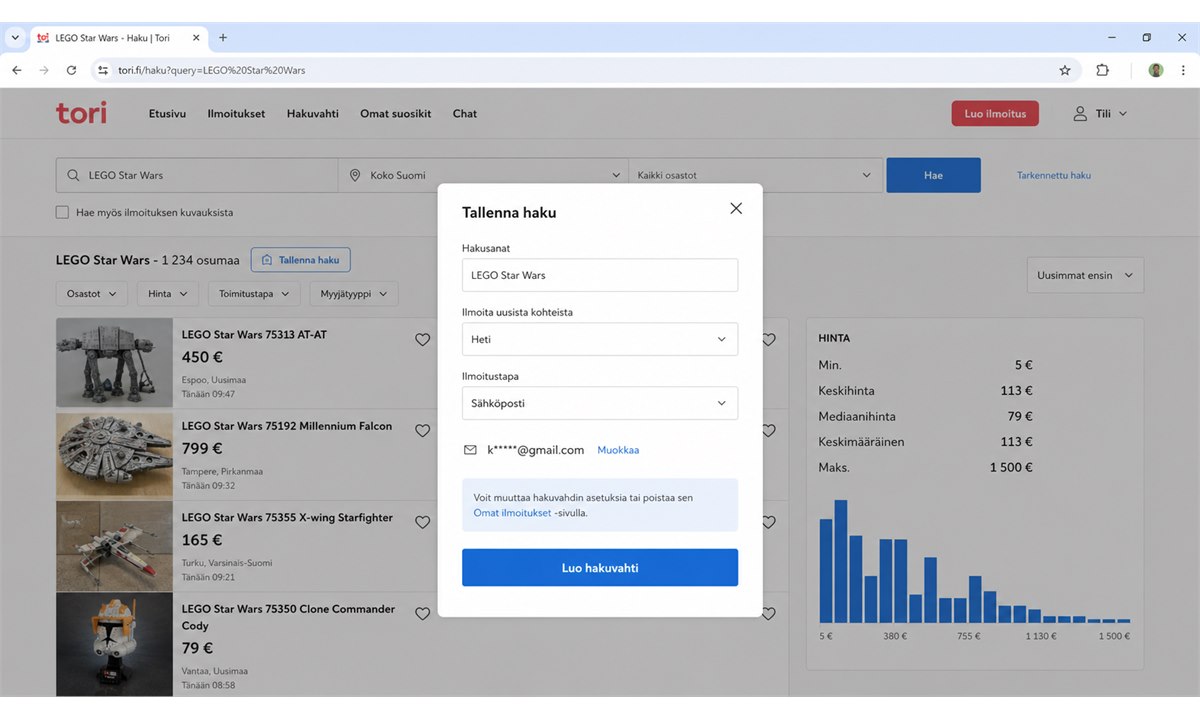Open the Omat ilmoitukset link in dialog

click(x=512, y=512)
